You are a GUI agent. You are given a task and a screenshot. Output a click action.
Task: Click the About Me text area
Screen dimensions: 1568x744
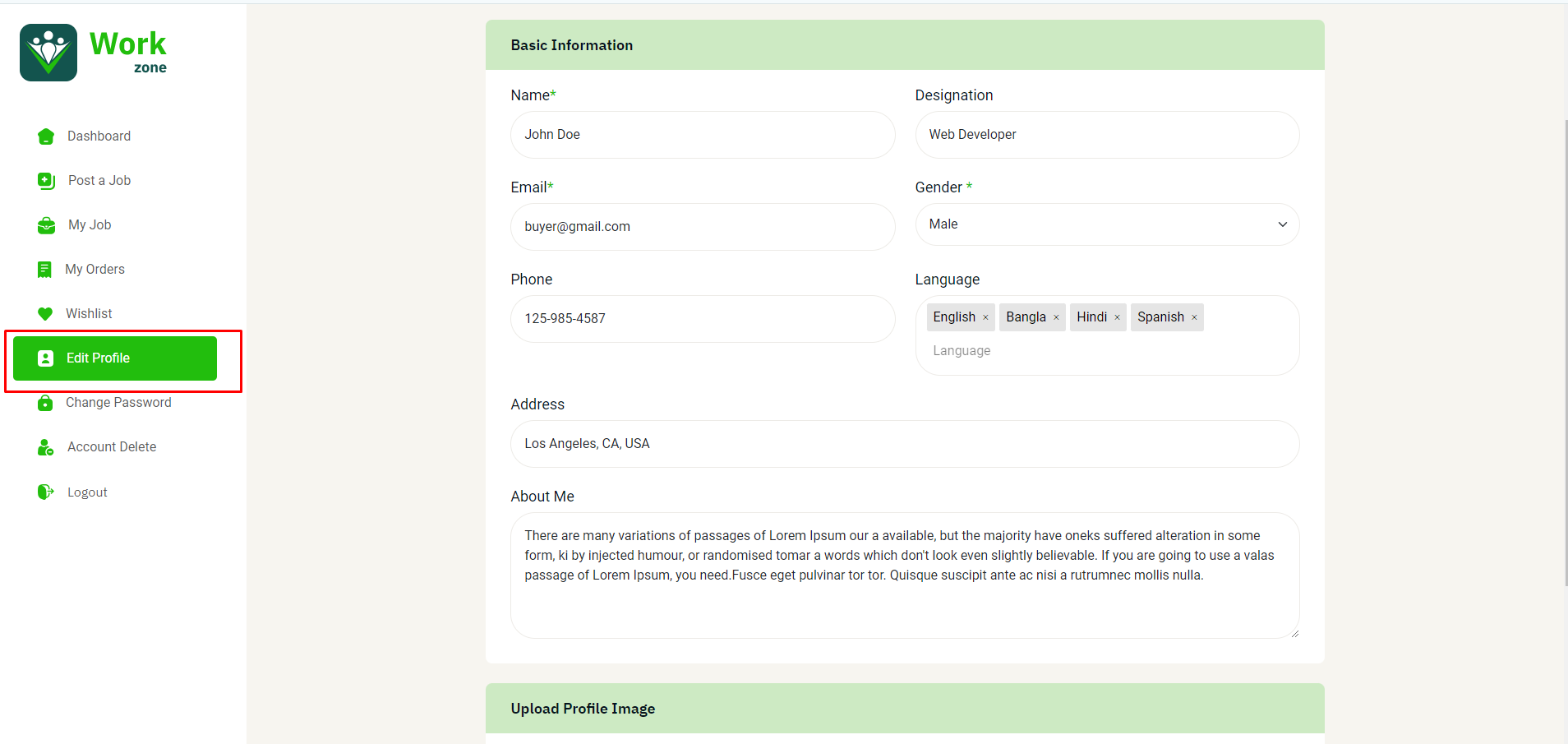tap(904, 575)
